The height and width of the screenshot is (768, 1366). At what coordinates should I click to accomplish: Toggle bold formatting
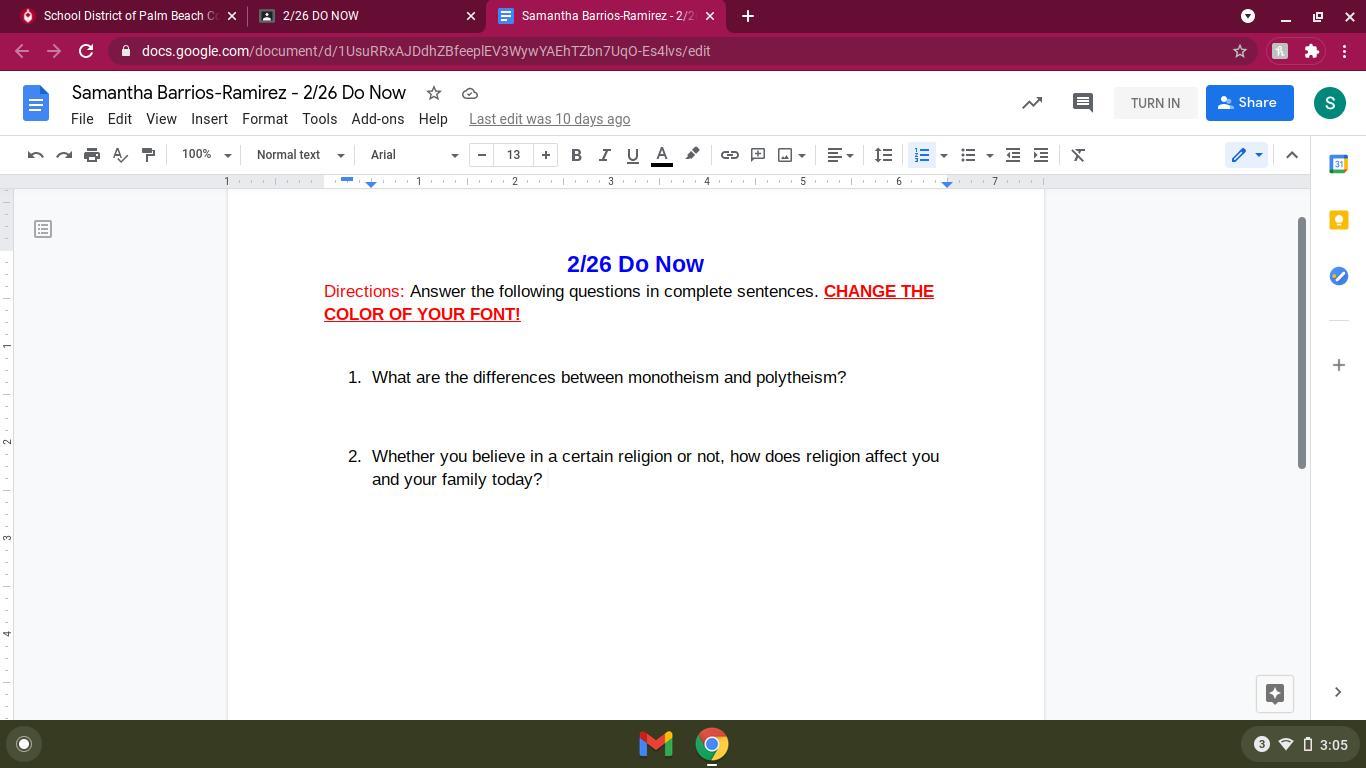pyautogui.click(x=576, y=155)
